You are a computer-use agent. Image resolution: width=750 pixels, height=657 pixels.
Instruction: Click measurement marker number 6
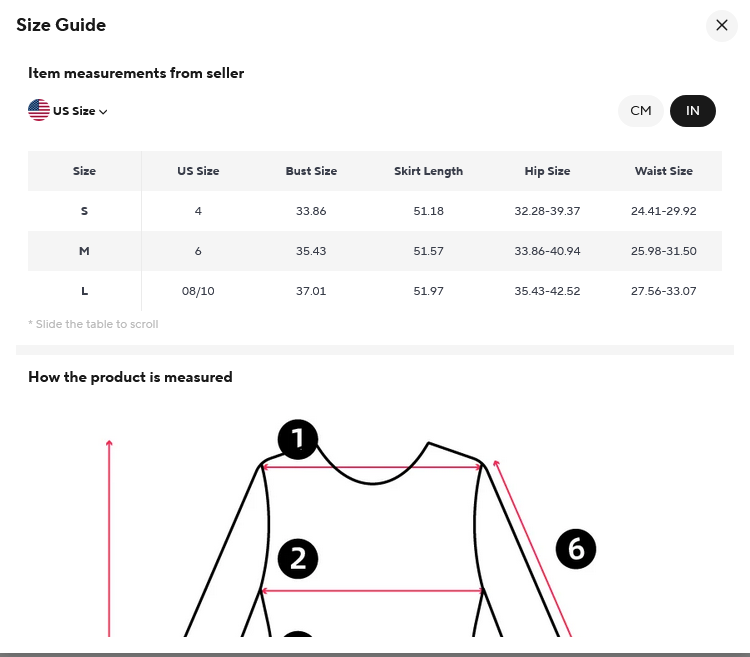[x=575, y=548]
